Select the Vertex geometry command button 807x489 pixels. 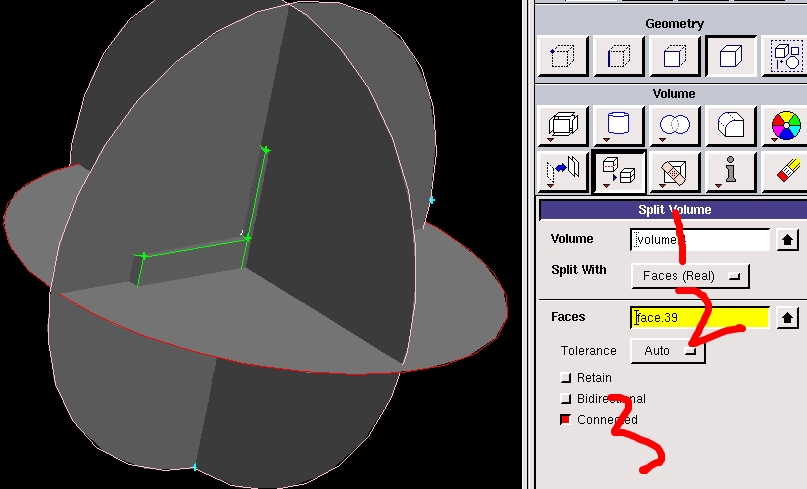[x=562, y=56]
